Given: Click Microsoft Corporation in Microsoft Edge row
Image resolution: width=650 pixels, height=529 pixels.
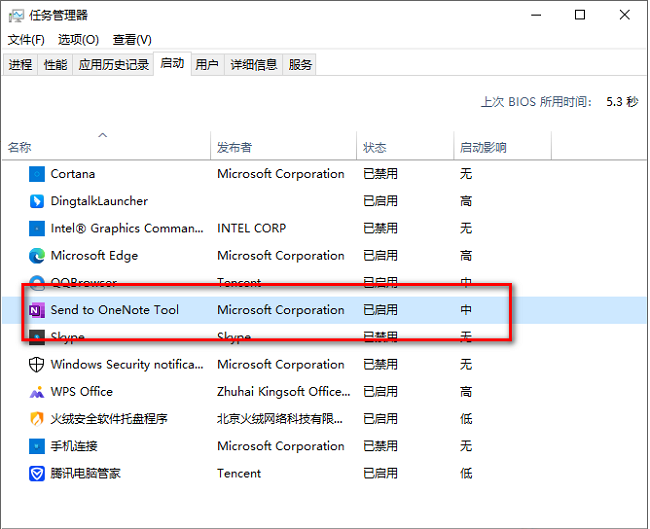Looking at the screenshot, I should pyautogui.click(x=281, y=256).
